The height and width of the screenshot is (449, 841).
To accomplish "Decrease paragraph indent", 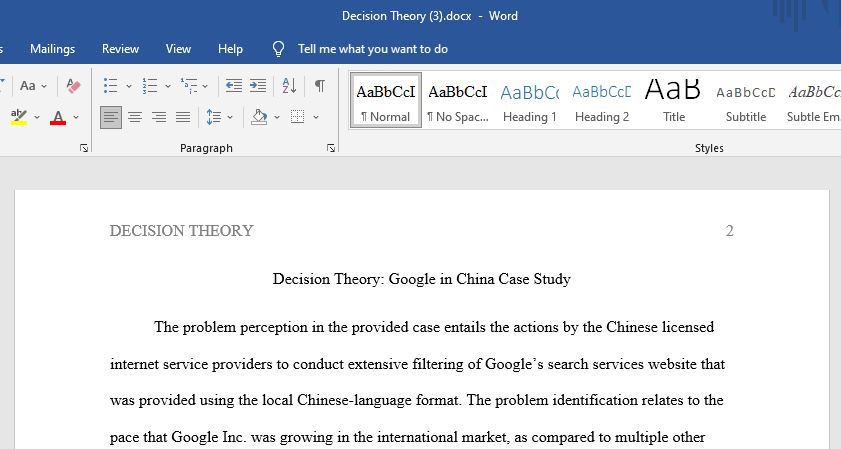I will 233,86.
